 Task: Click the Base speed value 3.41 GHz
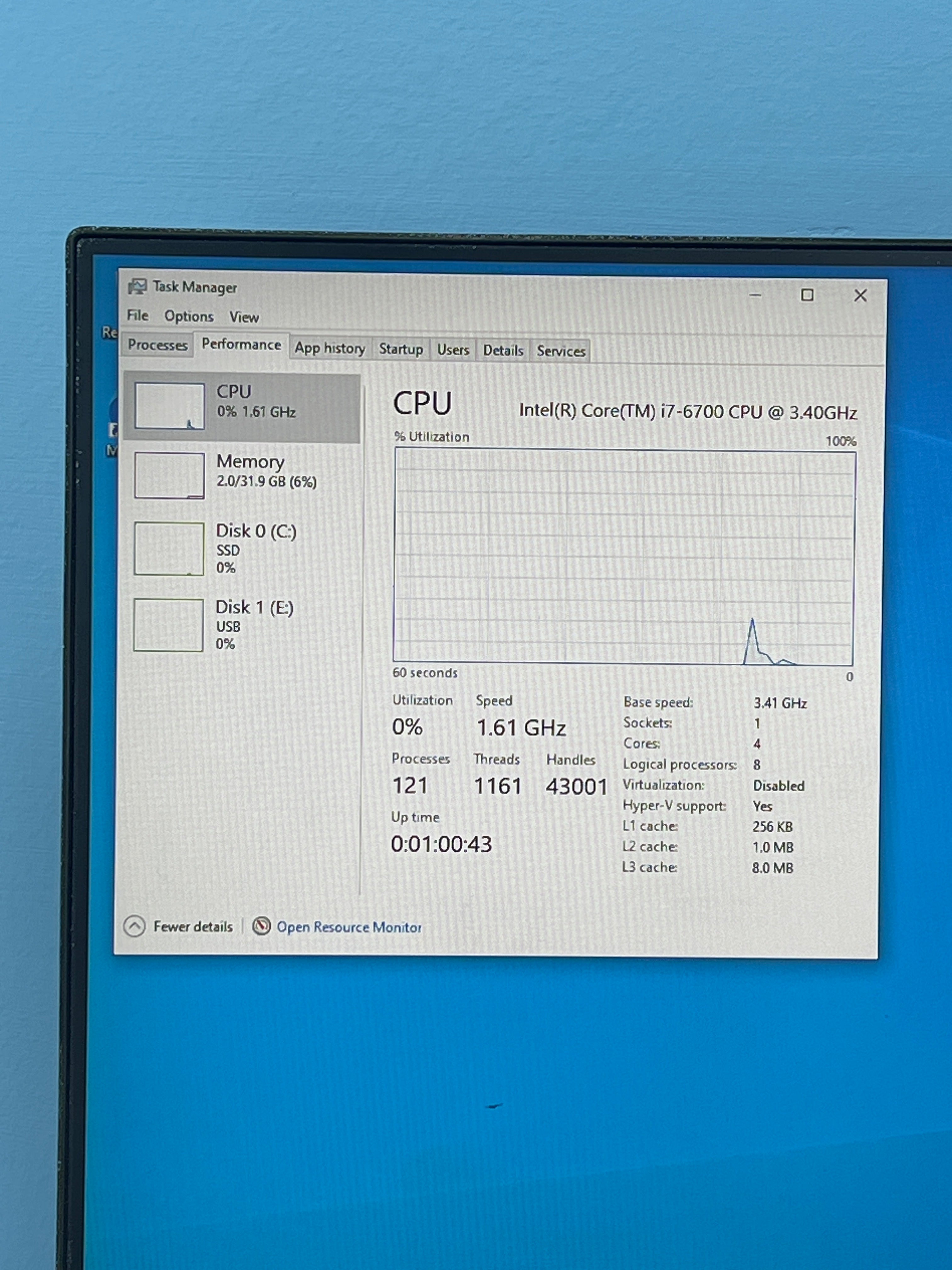(x=780, y=703)
